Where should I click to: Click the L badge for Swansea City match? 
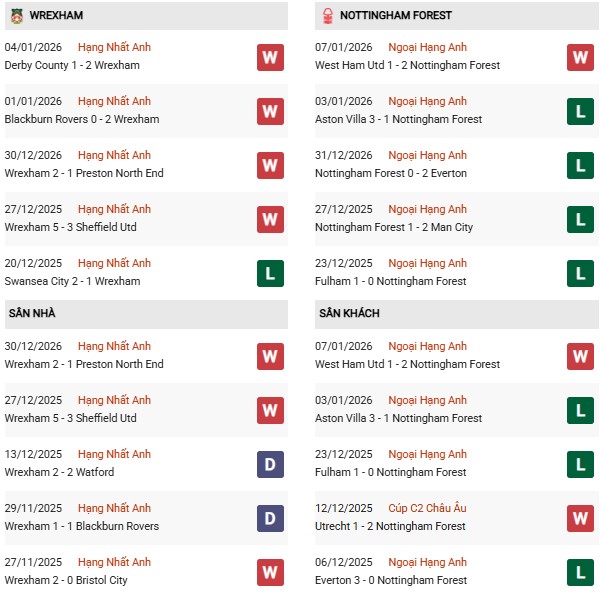point(270,273)
